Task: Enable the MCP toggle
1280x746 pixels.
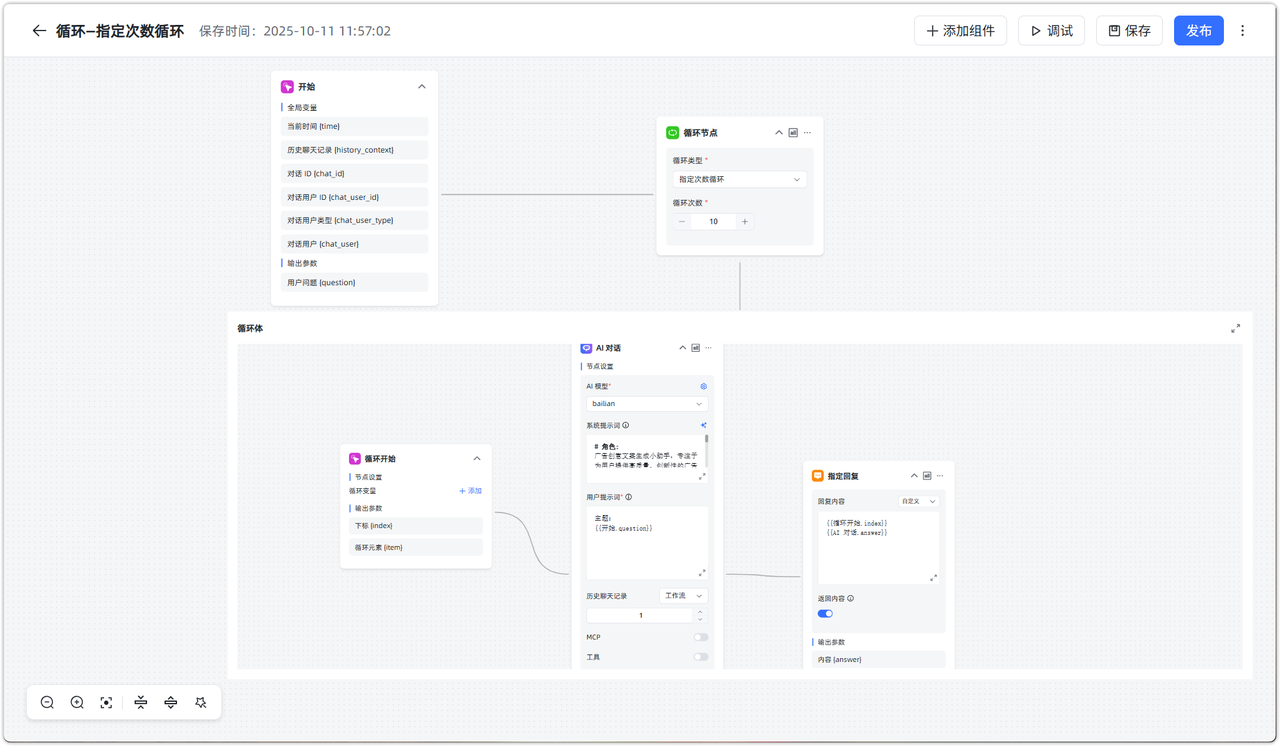Action: pyautogui.click(x=701, y=637)
